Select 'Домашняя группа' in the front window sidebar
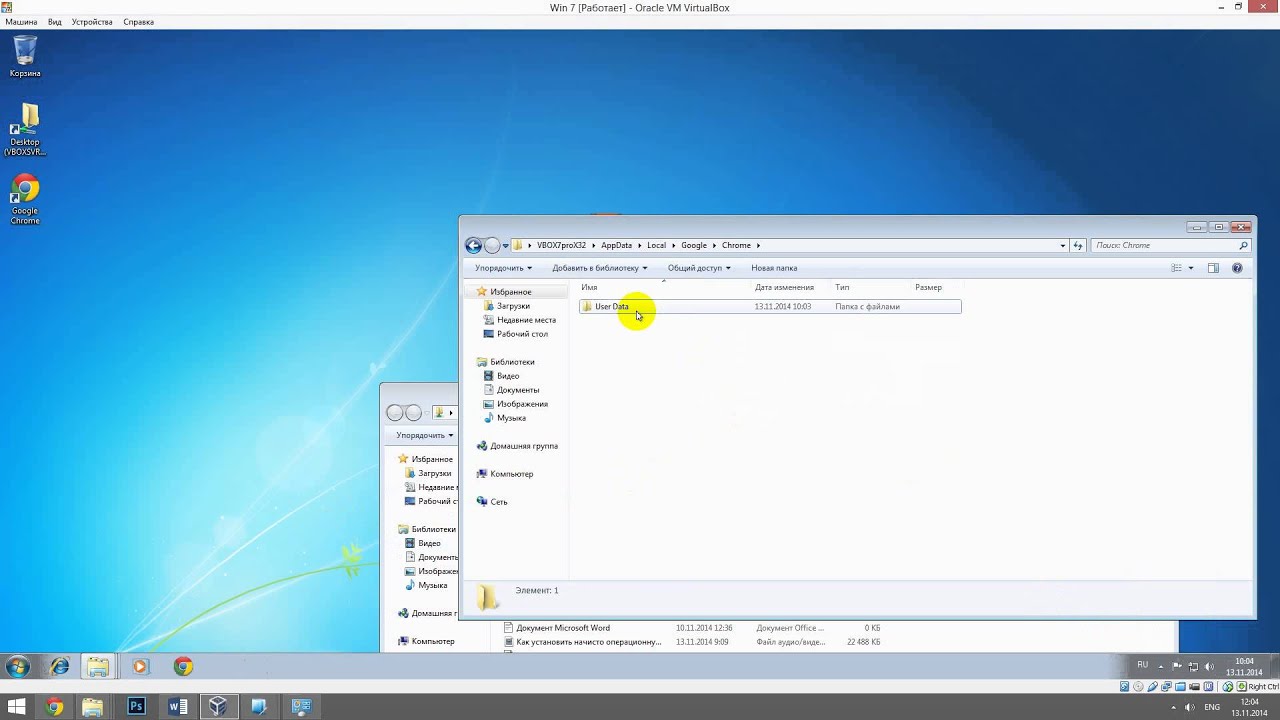The height and width of the screenshot is (720, 1280). 524,446
